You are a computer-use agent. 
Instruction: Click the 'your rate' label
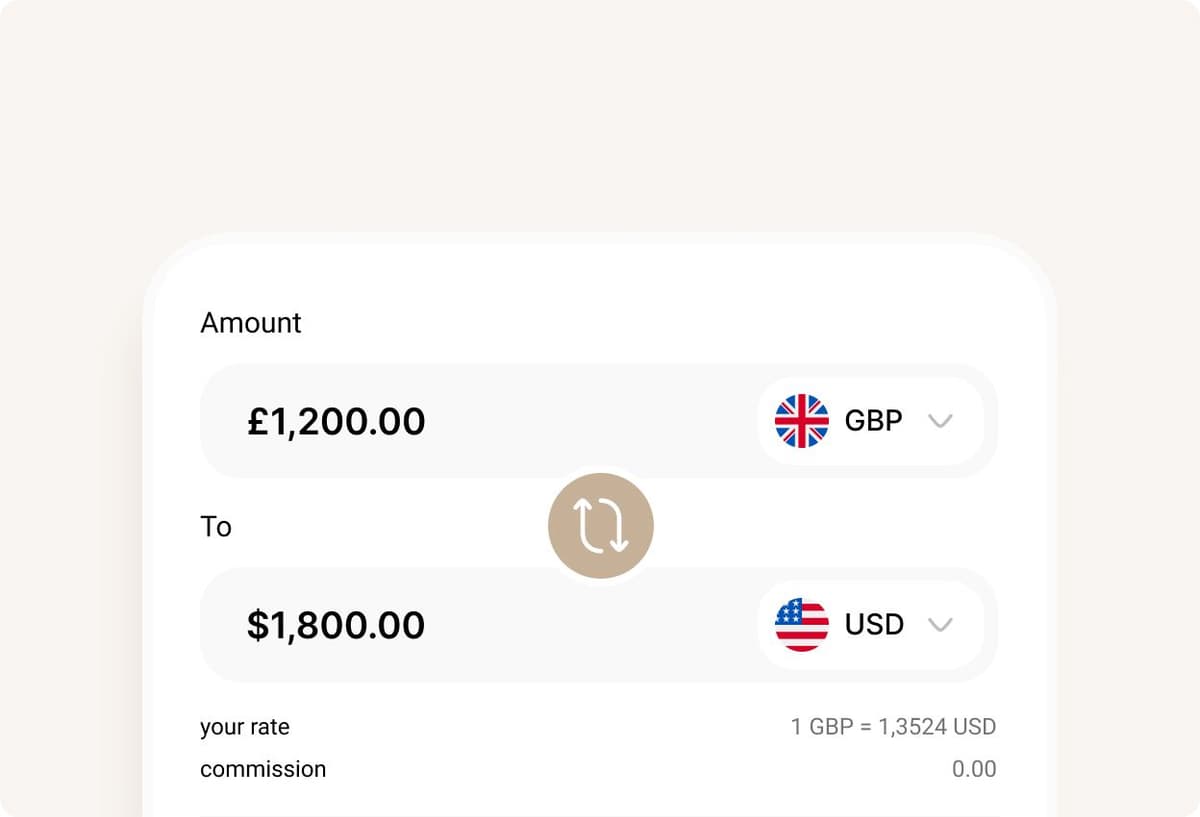point(245,728)
